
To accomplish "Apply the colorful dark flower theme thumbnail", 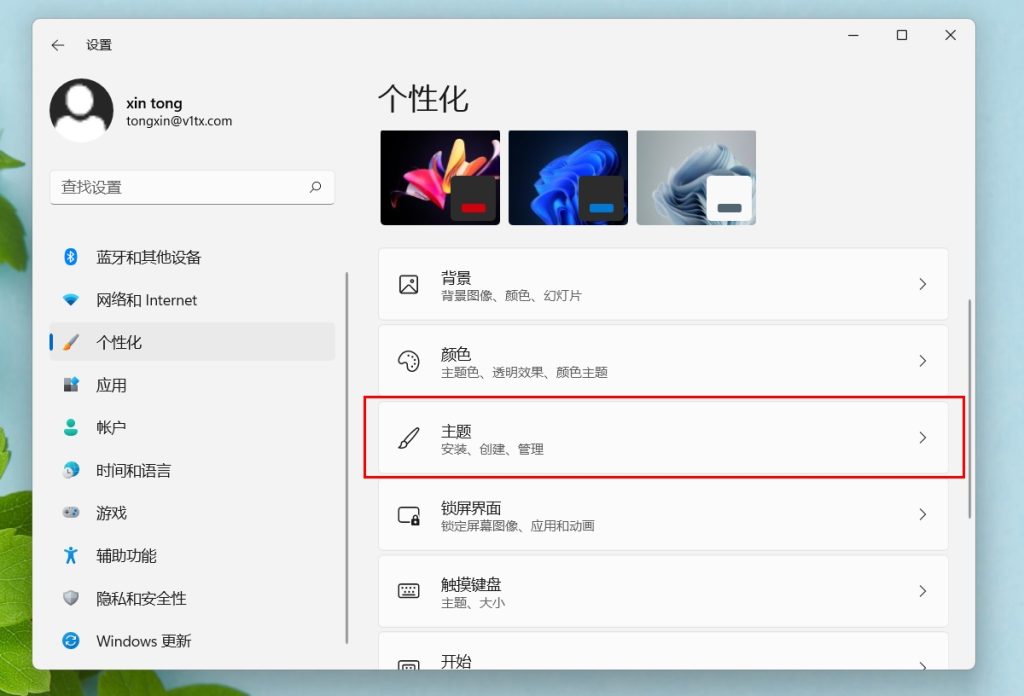I will tap(440, 178).
